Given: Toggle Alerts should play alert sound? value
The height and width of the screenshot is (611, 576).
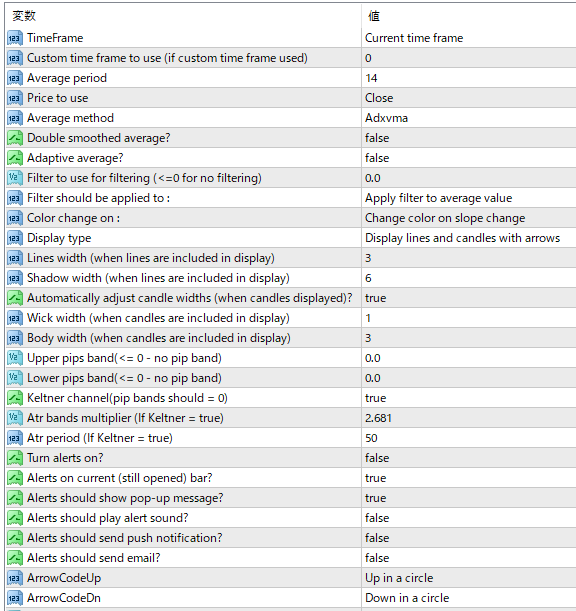Looking at the screenshot, I should point(469,518).
